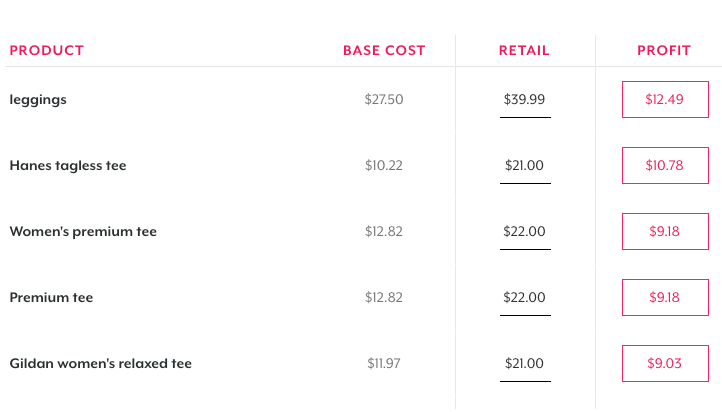Click the $11.97 base cost value
This screenshot has height=412, width=722.
point(384,364)
